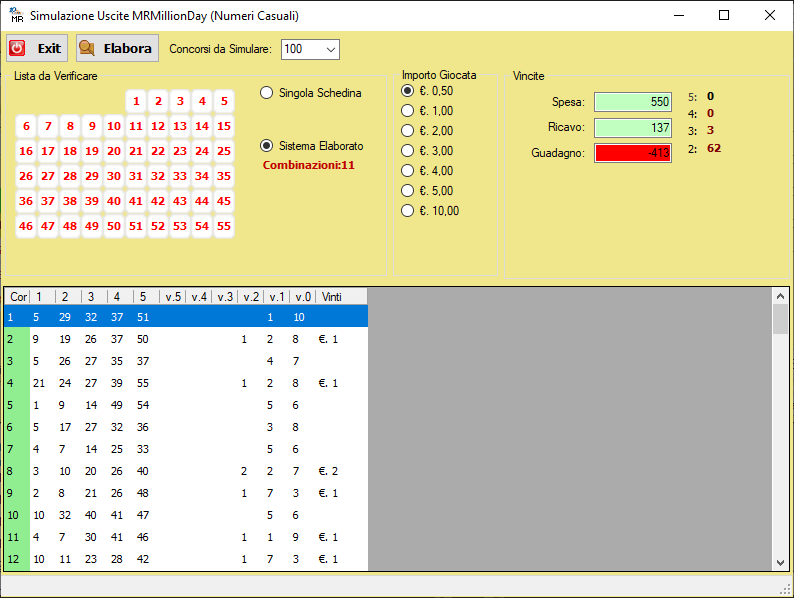Toggle number 33 in the verification grid
The image size is (794, 598).
coord(180,176)
